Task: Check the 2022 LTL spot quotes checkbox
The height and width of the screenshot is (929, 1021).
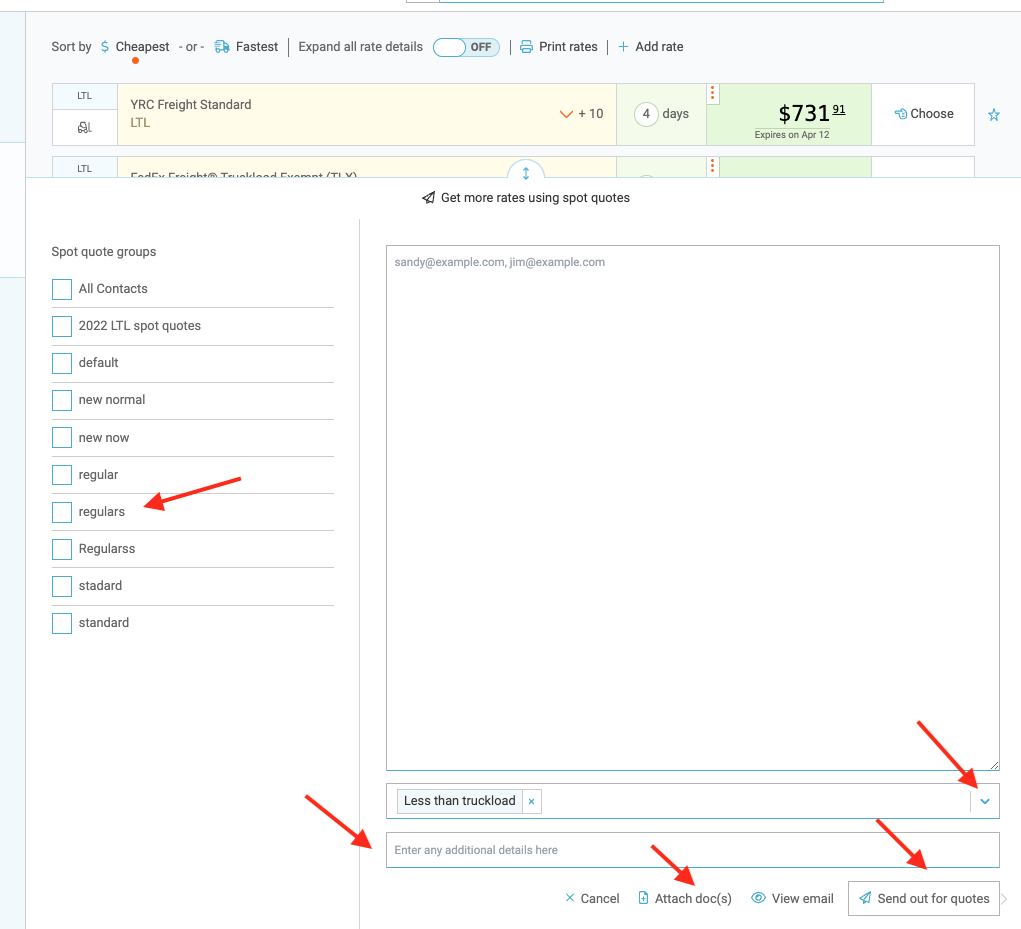Action: [62, 326]
